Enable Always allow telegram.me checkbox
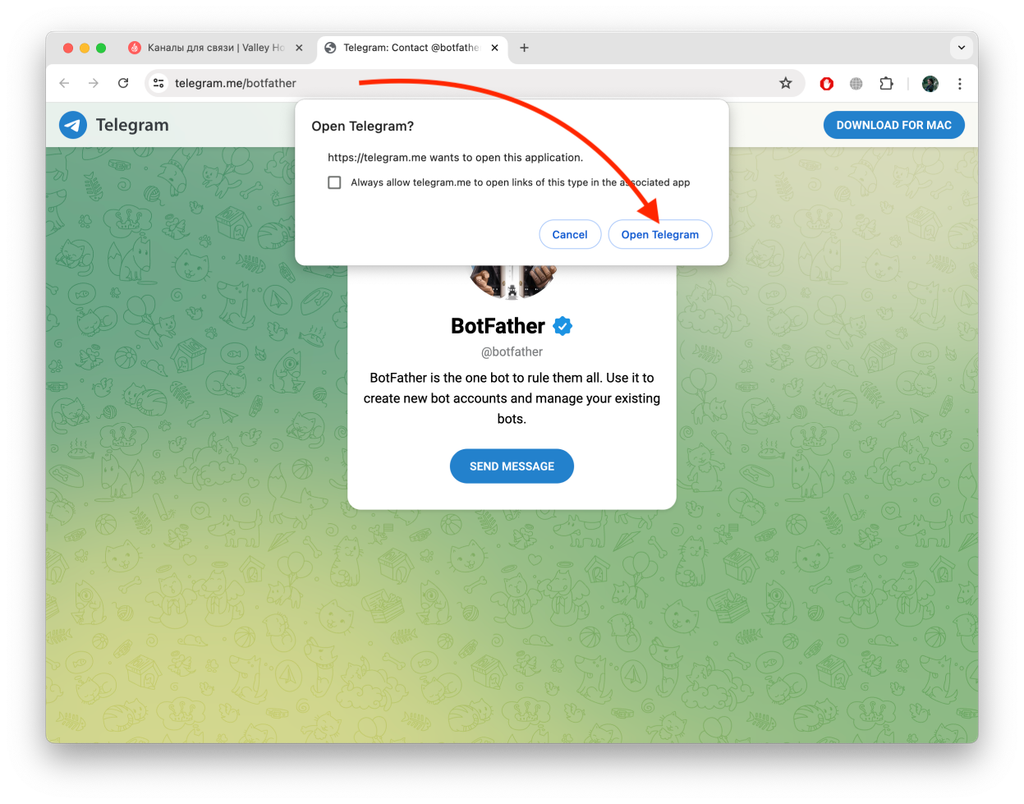The image size is (1024, 804). [x=334, y=182]
